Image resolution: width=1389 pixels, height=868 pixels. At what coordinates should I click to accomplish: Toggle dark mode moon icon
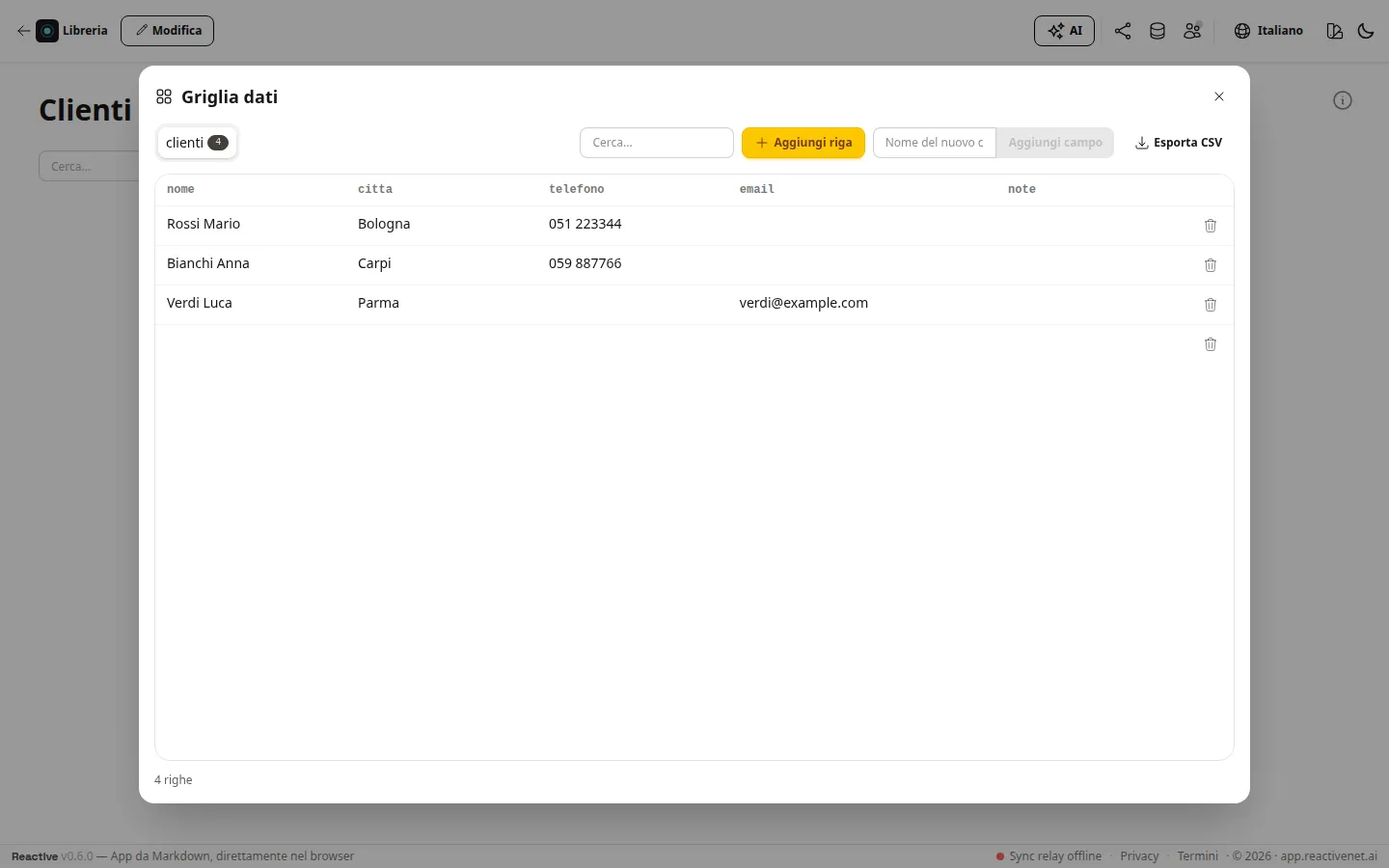[1366, 31]
